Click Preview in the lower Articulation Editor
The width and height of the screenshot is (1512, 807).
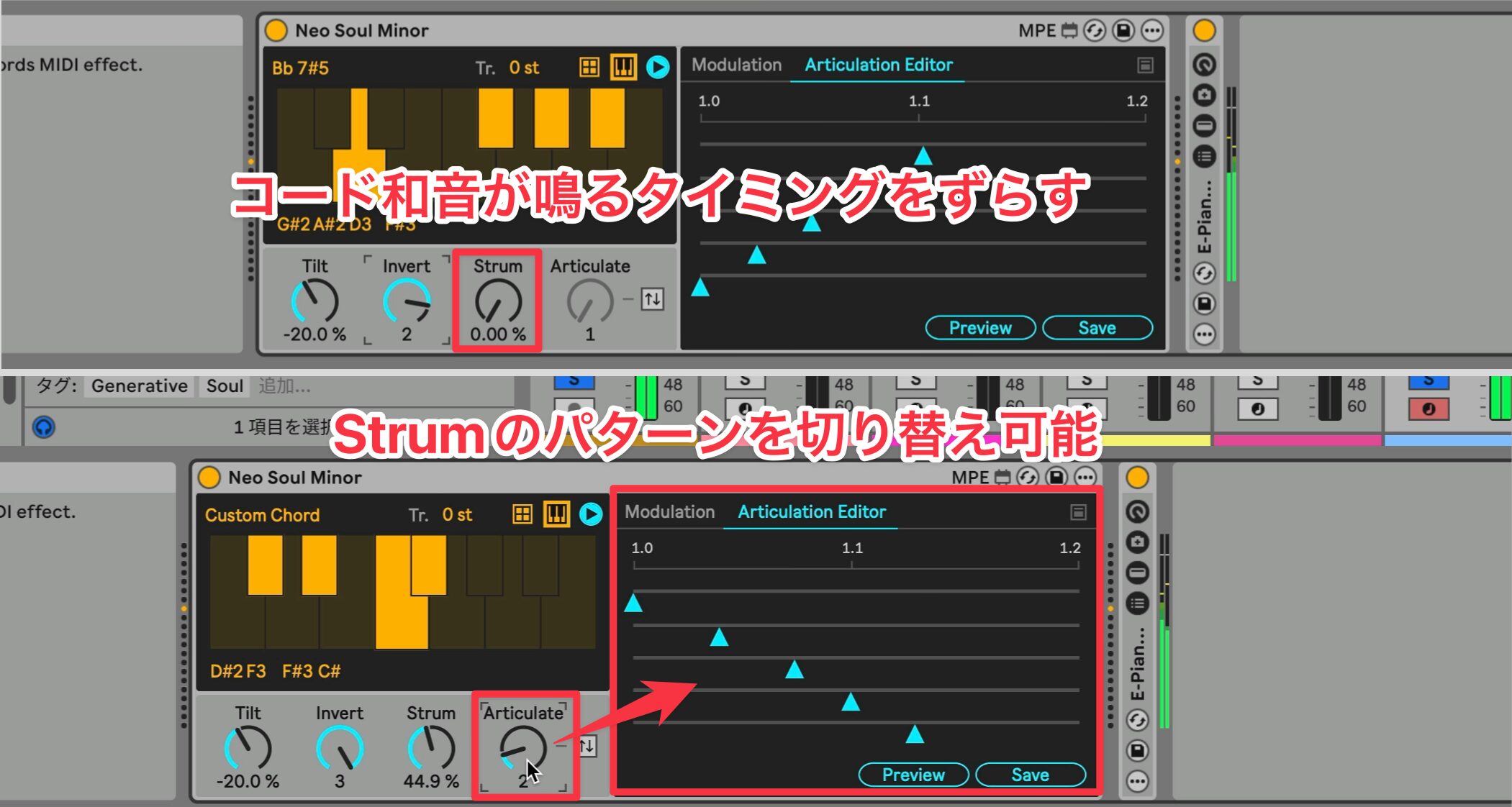[x=913, y=775]
